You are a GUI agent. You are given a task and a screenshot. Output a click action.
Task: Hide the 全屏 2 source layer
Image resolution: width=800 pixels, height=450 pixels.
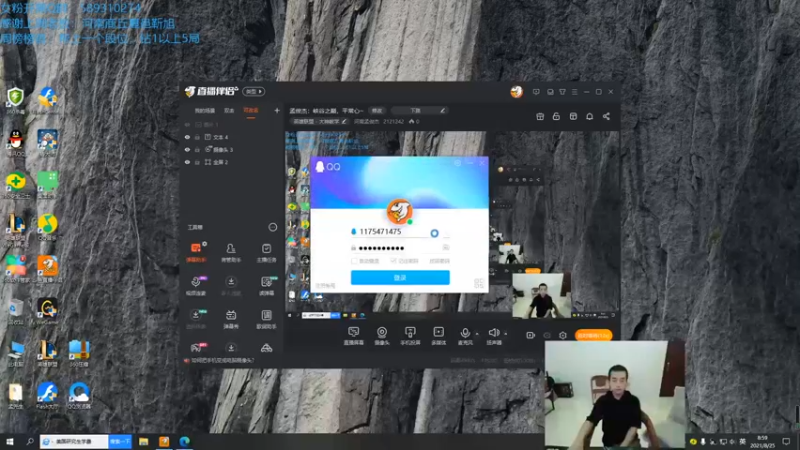pos(187,162)
